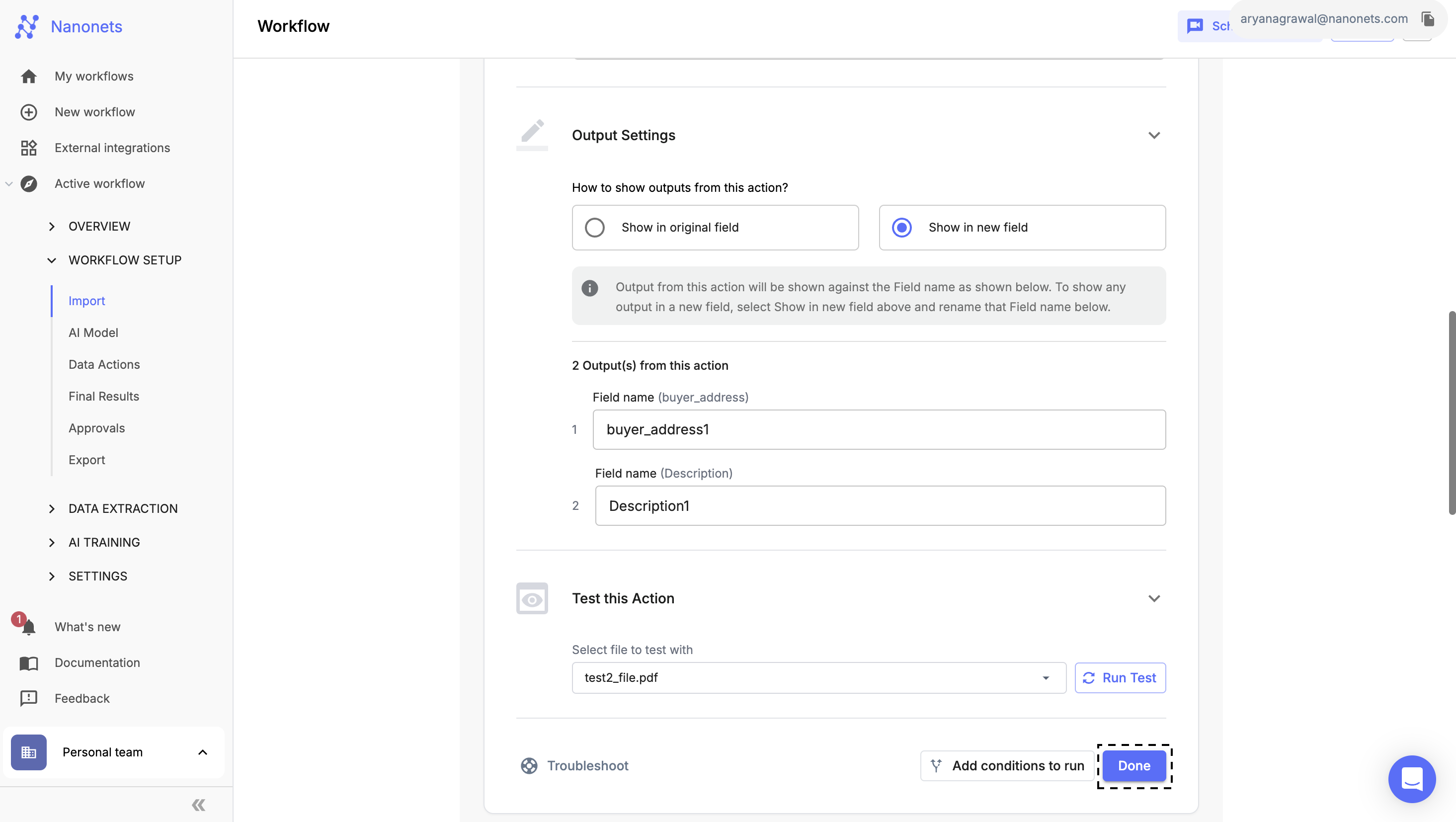1456x822 pixels.
Task: Click the info icon in output notice
Action: pyautogui.click(x=589, y=288)
